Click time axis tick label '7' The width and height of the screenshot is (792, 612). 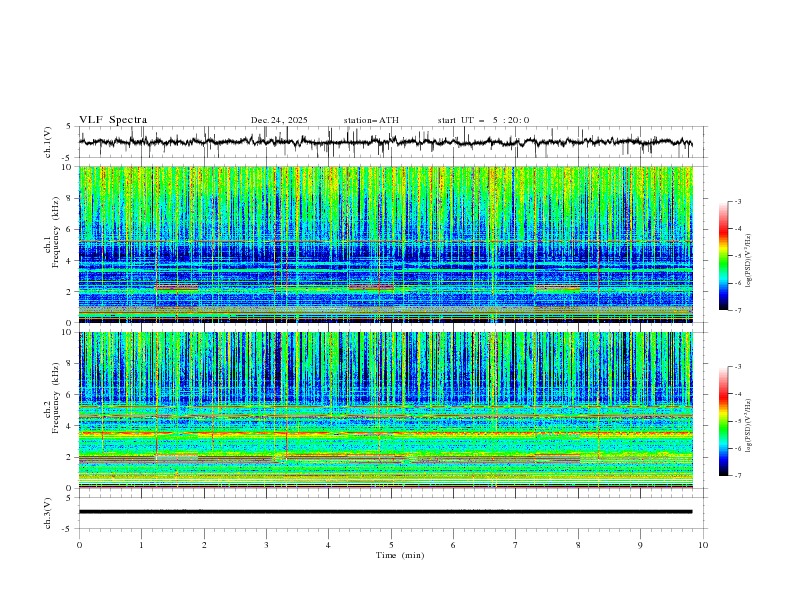pyautogui.click(x=516, y=545)
